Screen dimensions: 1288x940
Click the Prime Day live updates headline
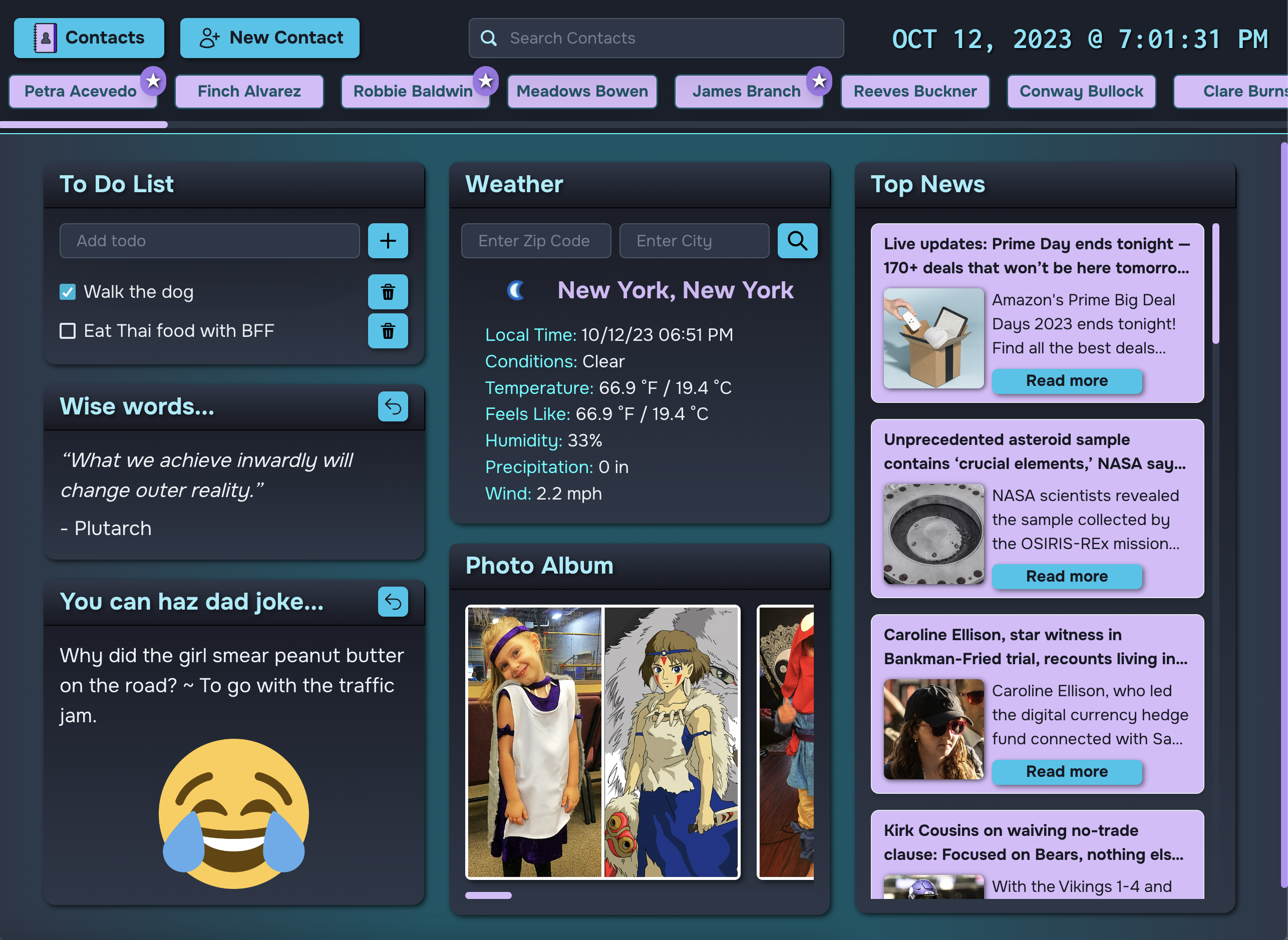(1037, 255)
